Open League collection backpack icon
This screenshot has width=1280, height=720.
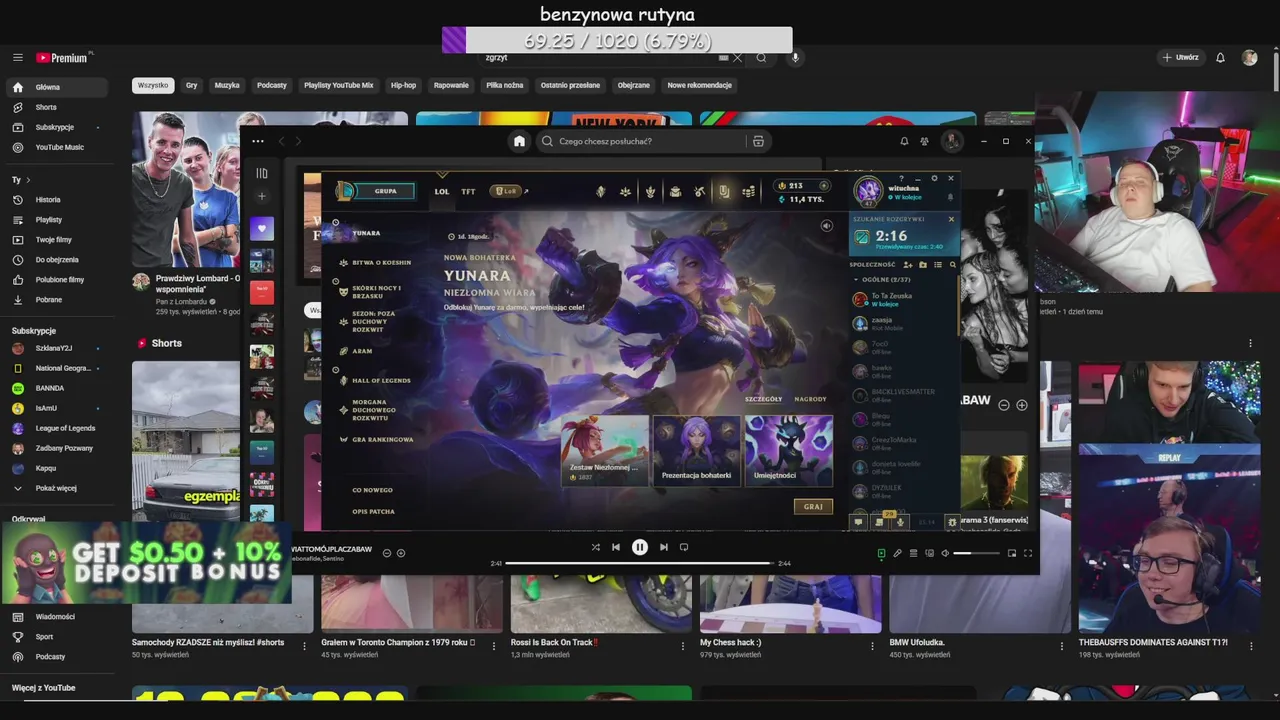[x=675, y=192]
